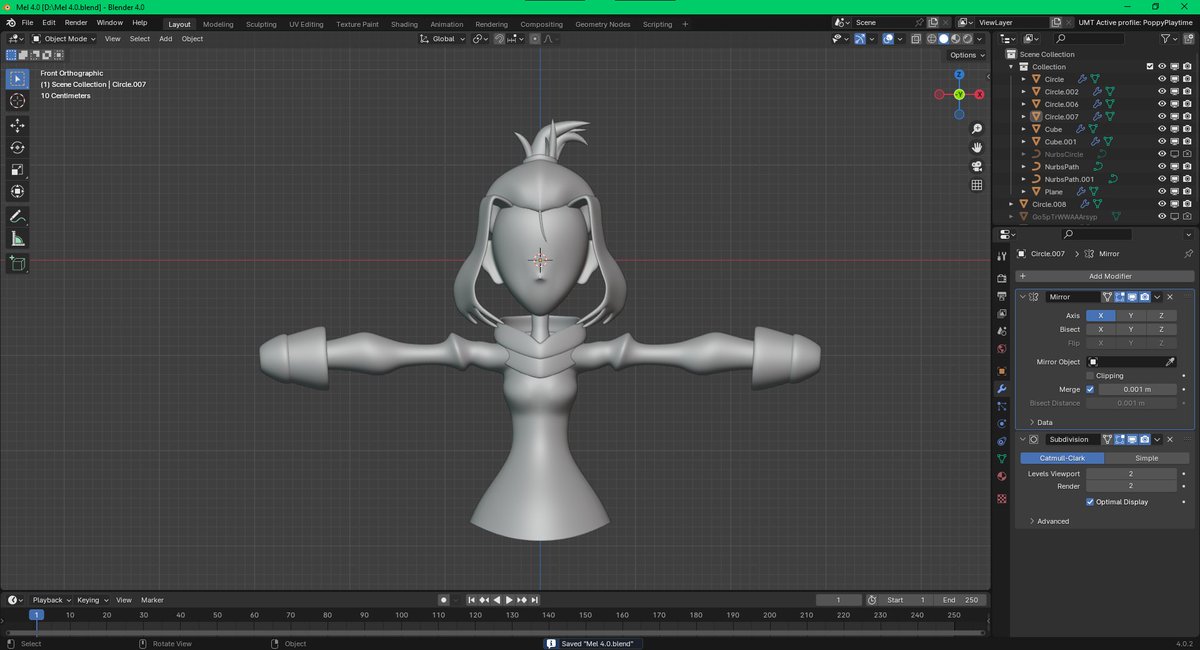Activate the Measure tool
Image resolution: width=1200 pixels, height=650 pixels.
click(x=17, y=238)
